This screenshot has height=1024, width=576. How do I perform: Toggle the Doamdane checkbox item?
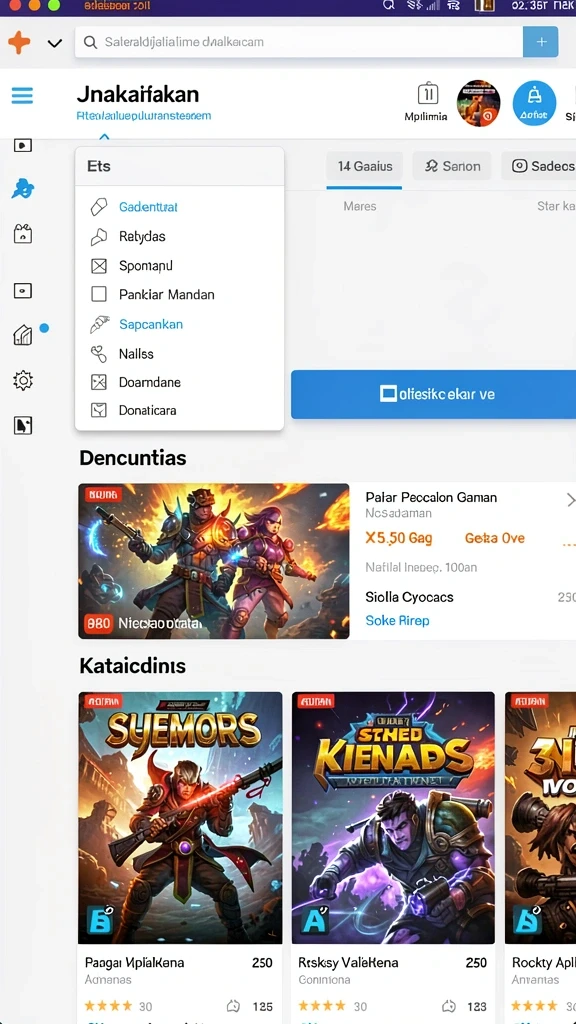click(x=99, y=382)
